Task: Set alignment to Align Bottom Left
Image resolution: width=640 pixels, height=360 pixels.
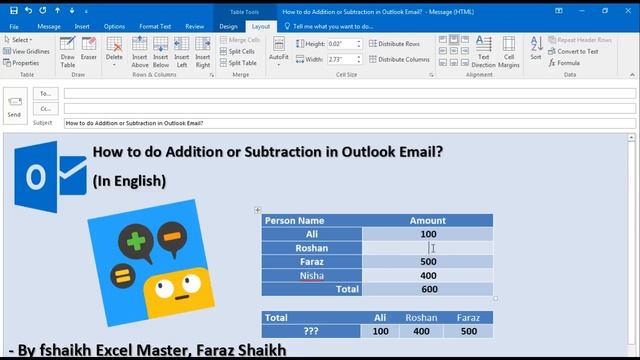Action: coord(443,62)
